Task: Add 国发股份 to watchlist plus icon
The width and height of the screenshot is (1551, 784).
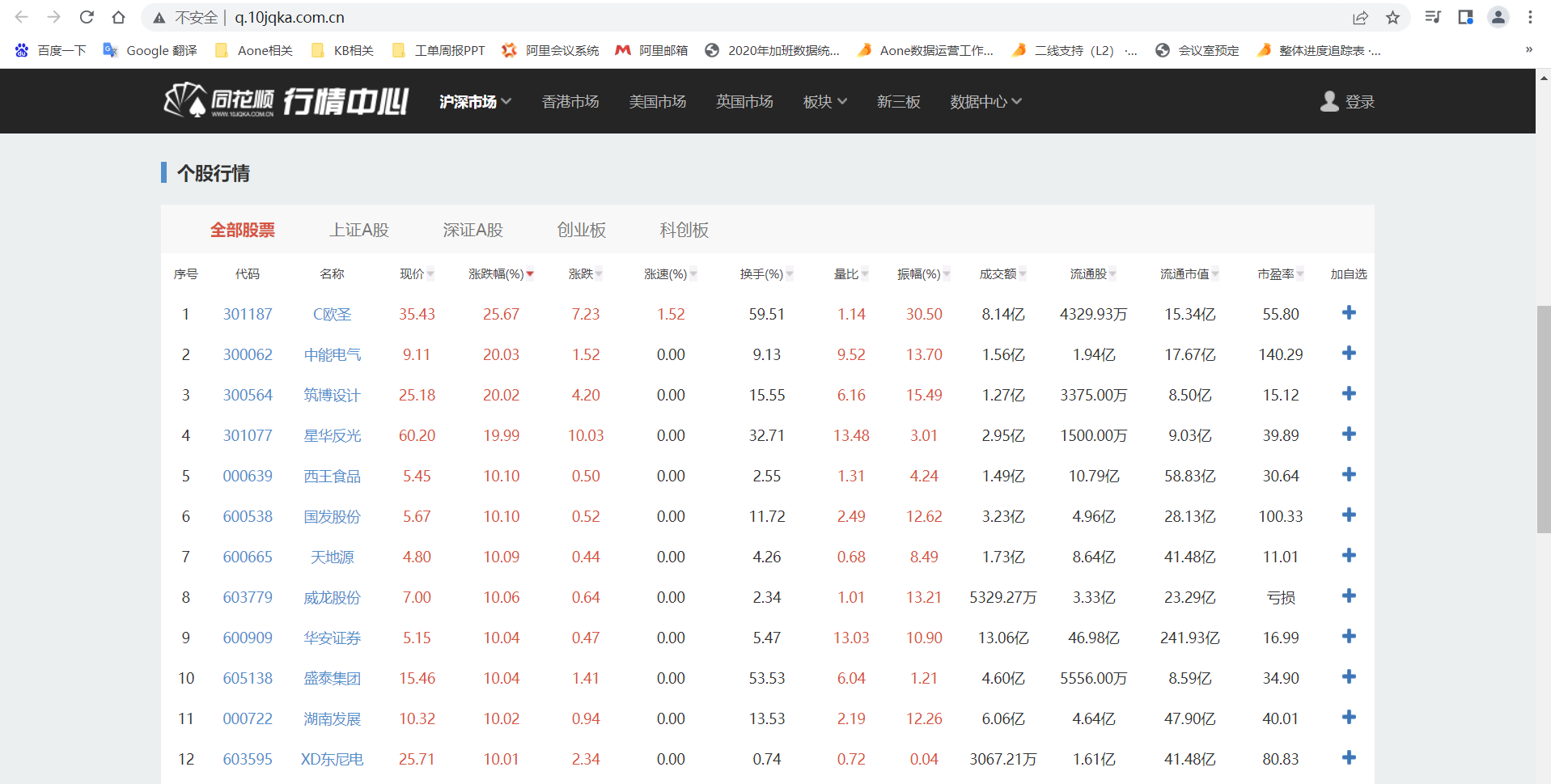Action: point(1348,515)
